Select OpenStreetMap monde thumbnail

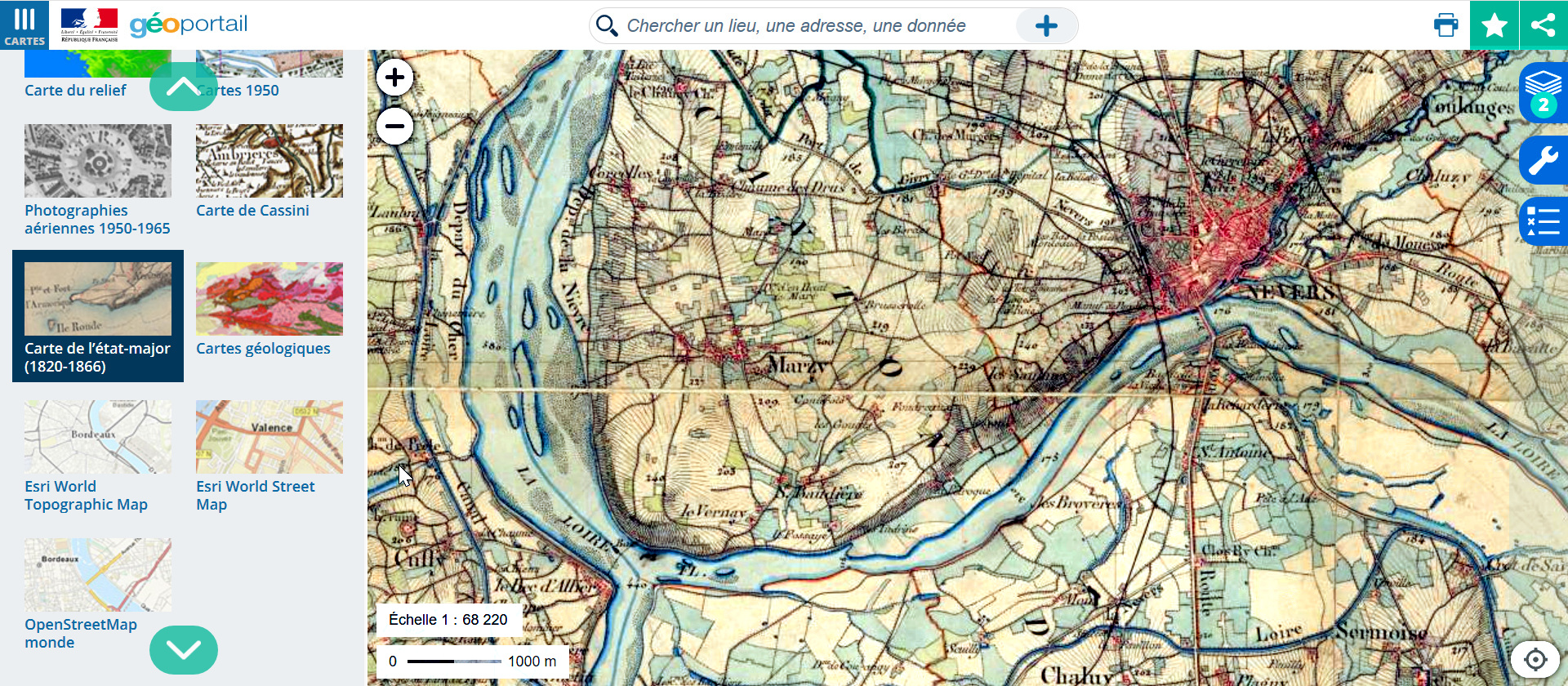pyautogui.click(x=98, y=575)
